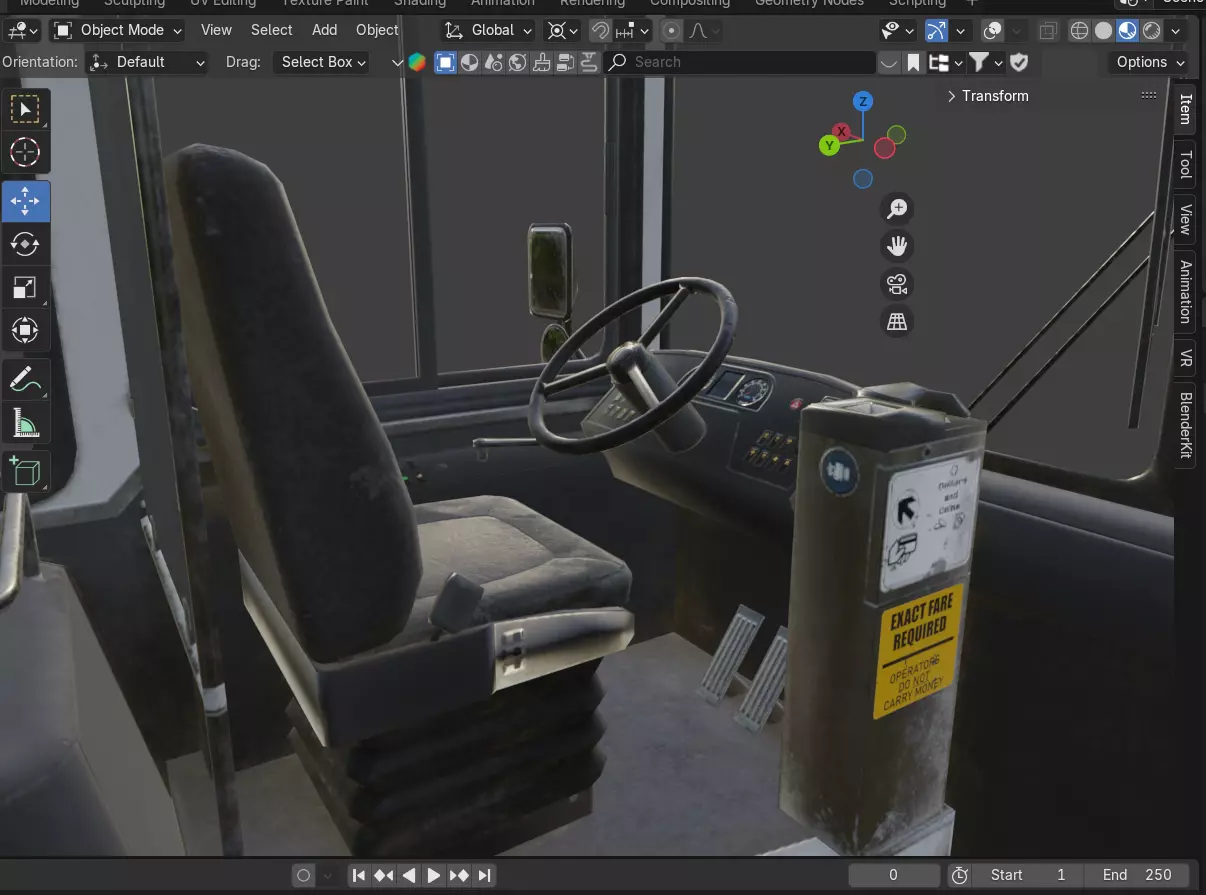Click the hand pan view icon
Image resolution: width=1206 pixels, height=895 pixels.
(897, 246)
